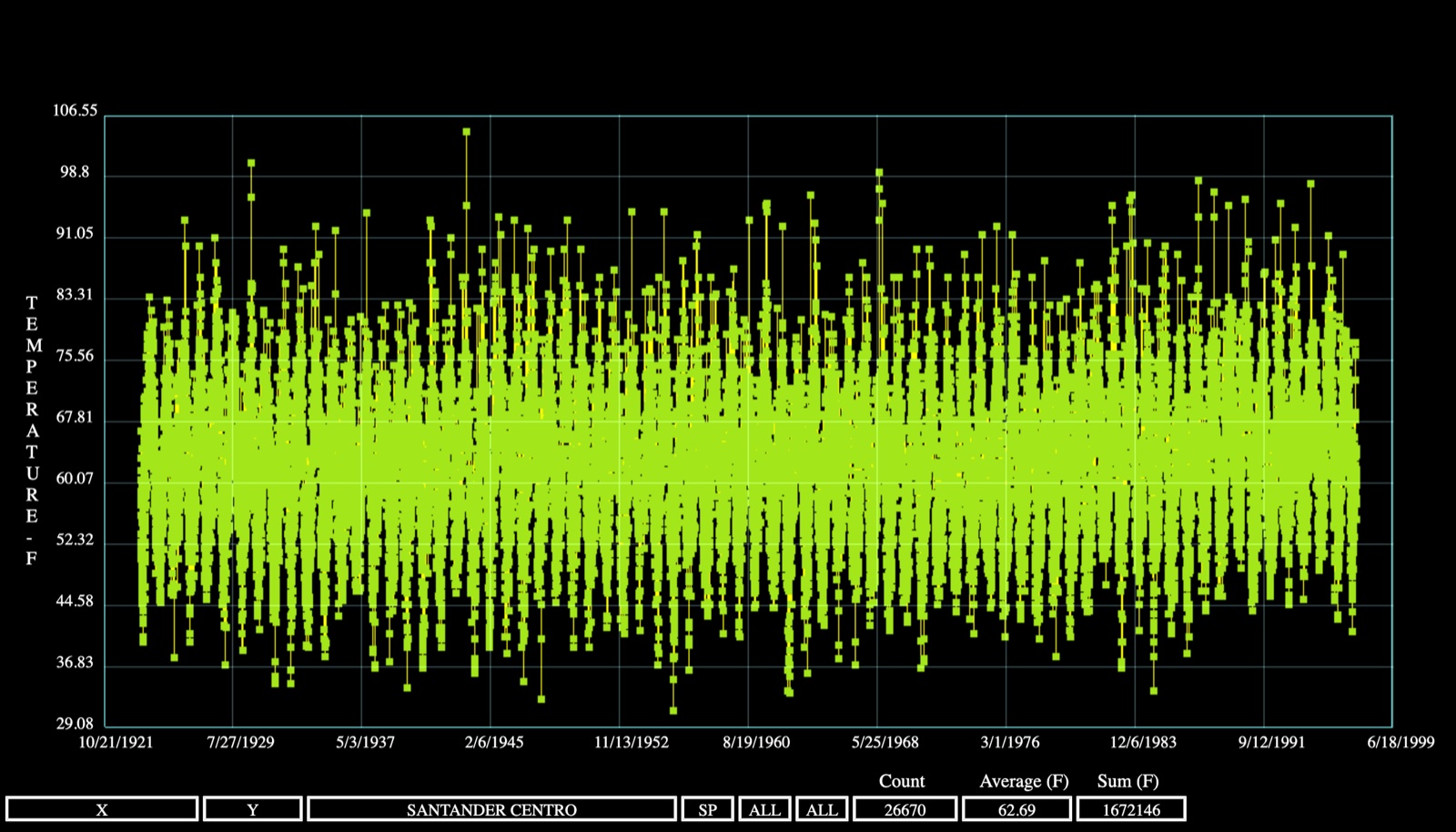1456x832 pixels.
Task: Click the 9/12/1991 date label
Action: point(1271,742)
